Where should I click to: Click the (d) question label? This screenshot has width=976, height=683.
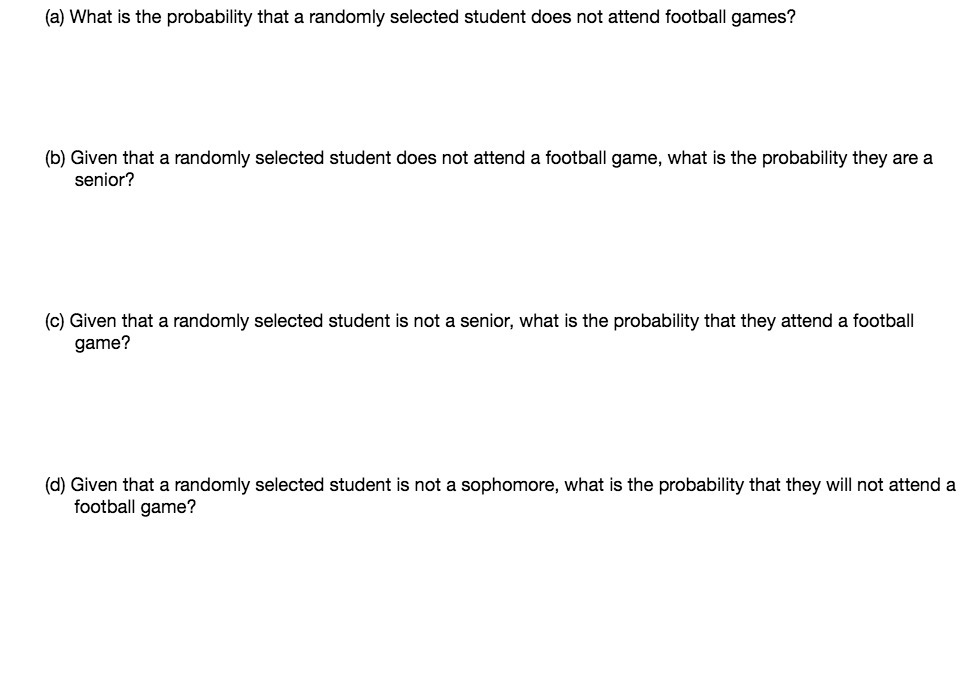click(55, 485)
